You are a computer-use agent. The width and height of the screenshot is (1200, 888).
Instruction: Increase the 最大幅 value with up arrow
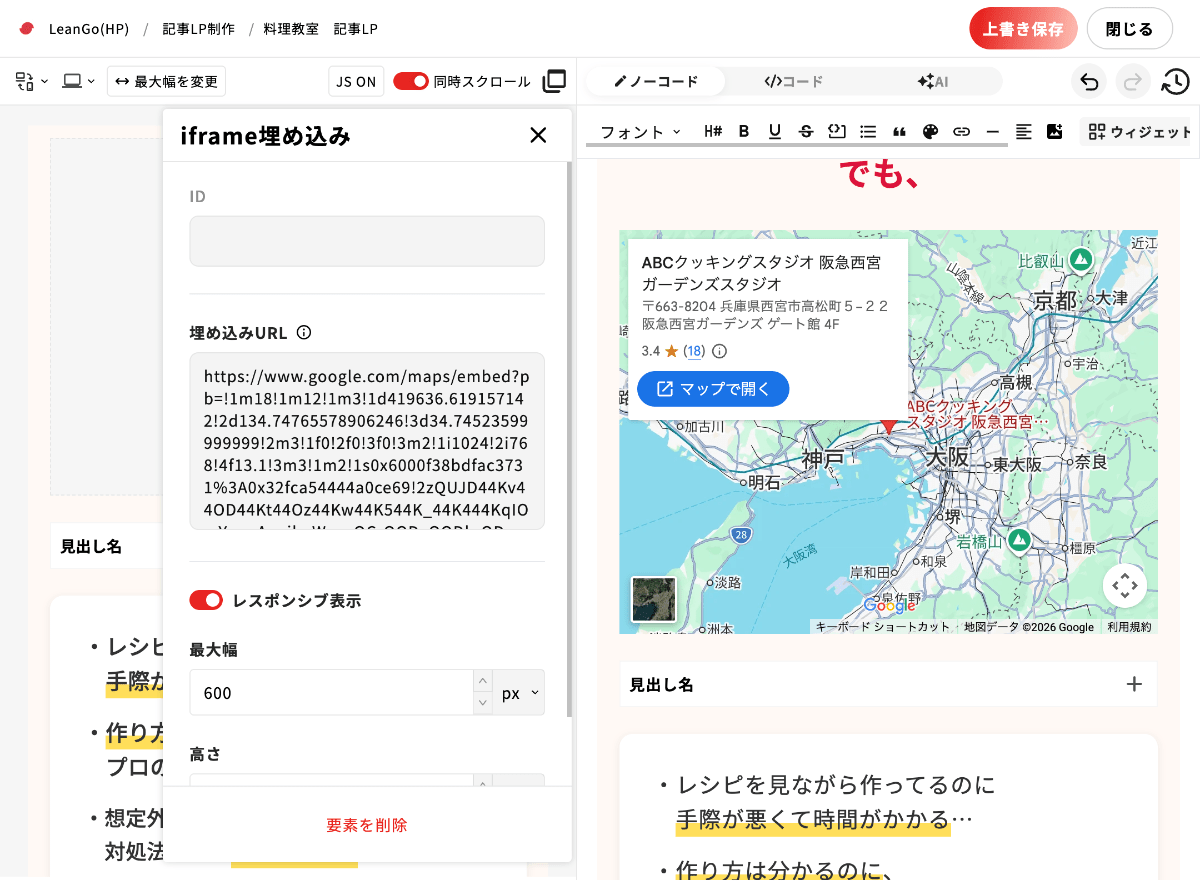[483, 681]
